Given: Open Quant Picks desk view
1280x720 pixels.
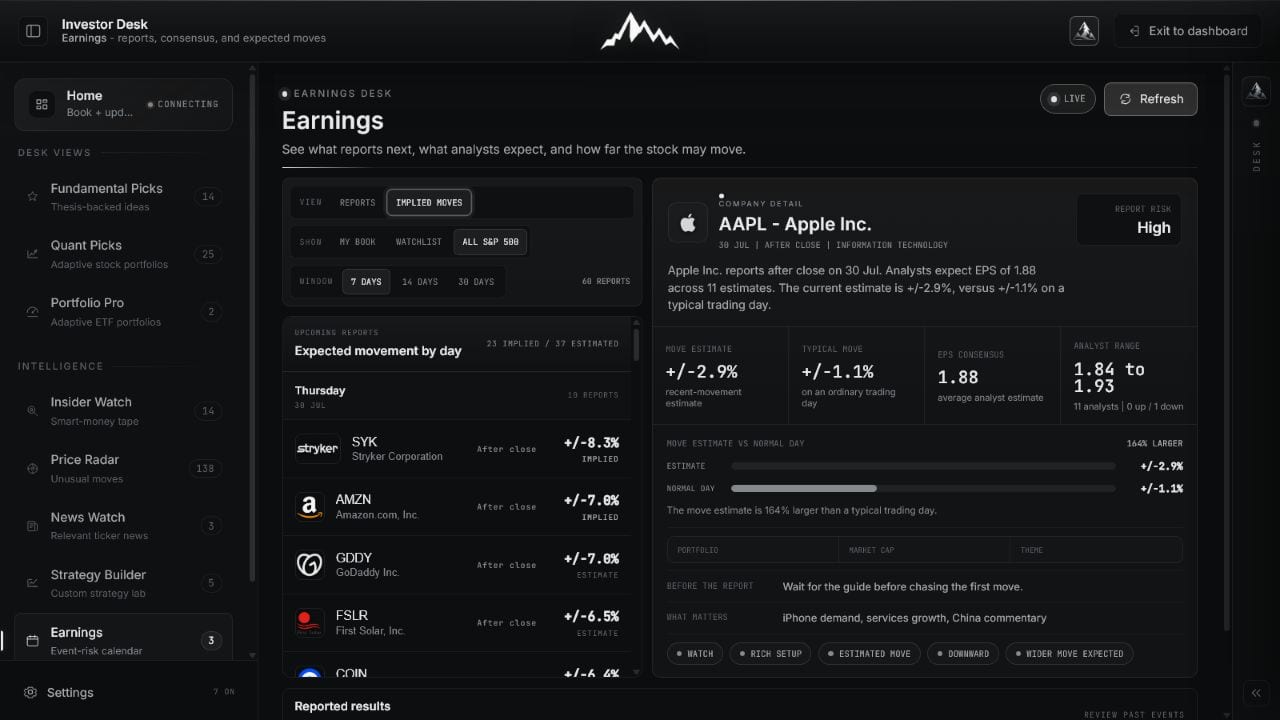Looking at the screenshot, I should pos(123,254).
